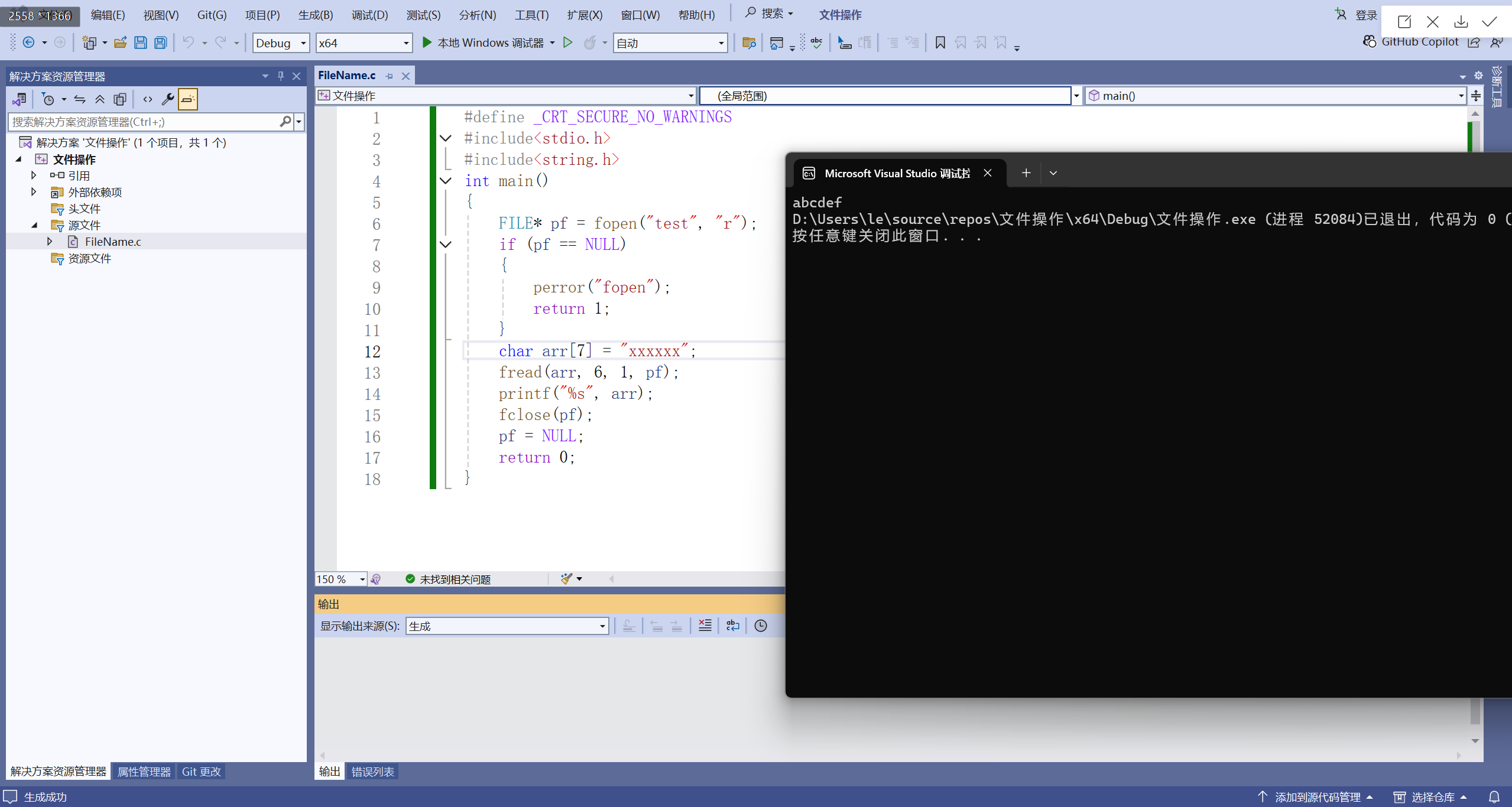Click the Undo arrow icon
1512x807 pixels.
[188, 43]
